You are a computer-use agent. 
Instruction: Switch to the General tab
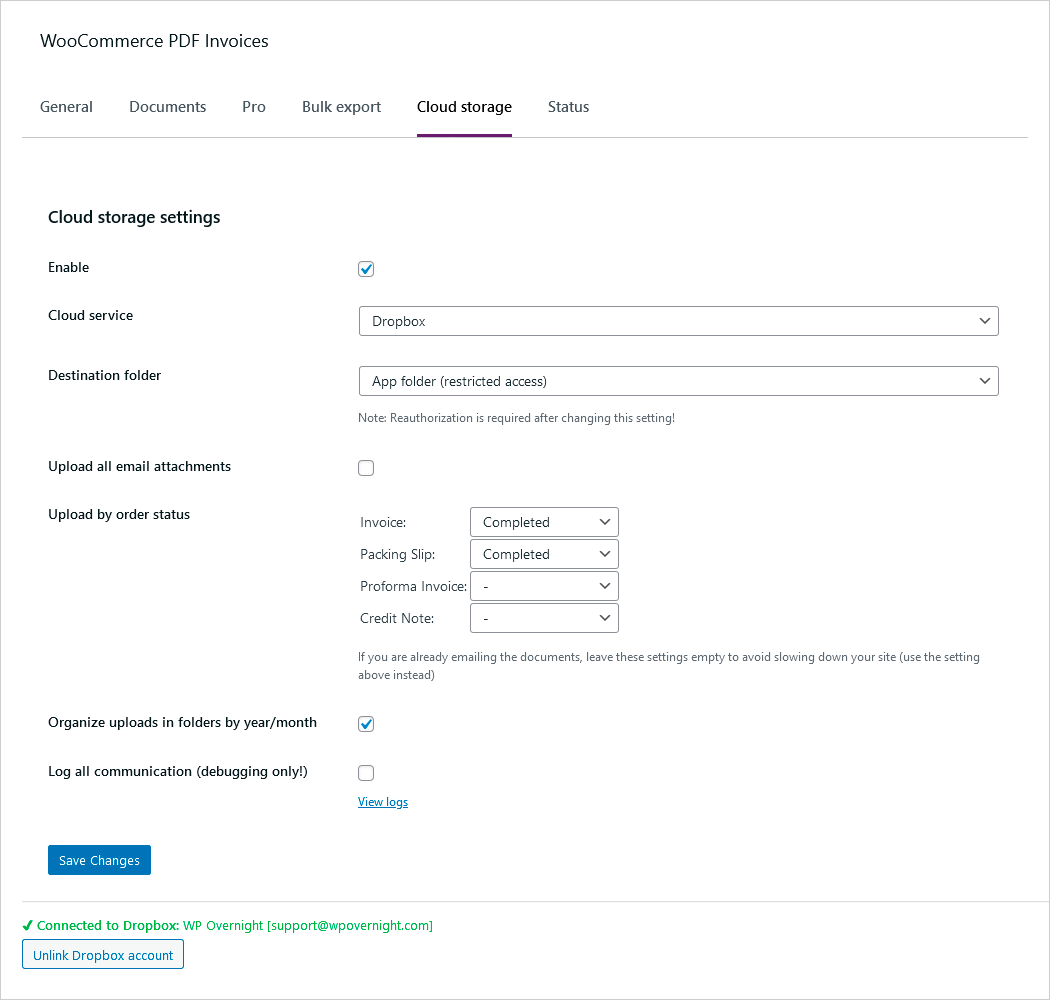[66, 107]
